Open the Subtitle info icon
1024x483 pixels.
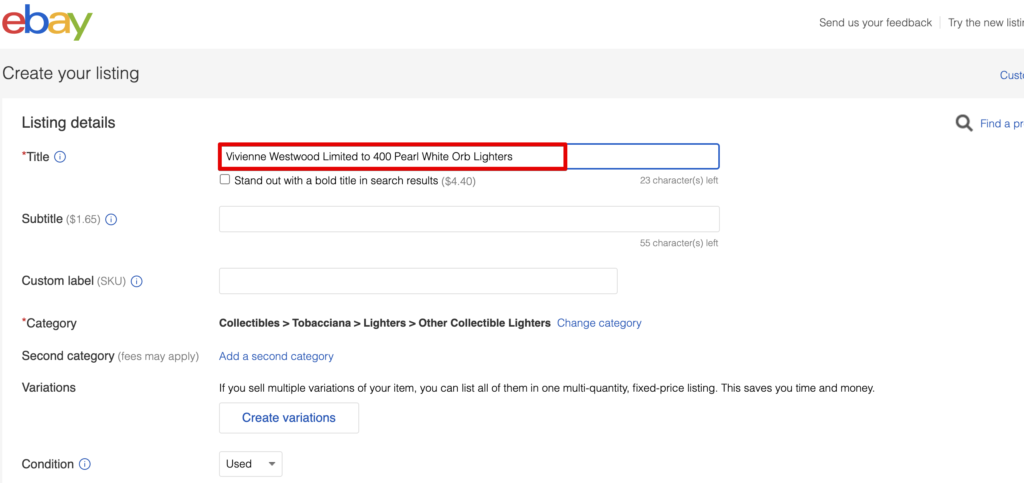[x=111, y=219]
